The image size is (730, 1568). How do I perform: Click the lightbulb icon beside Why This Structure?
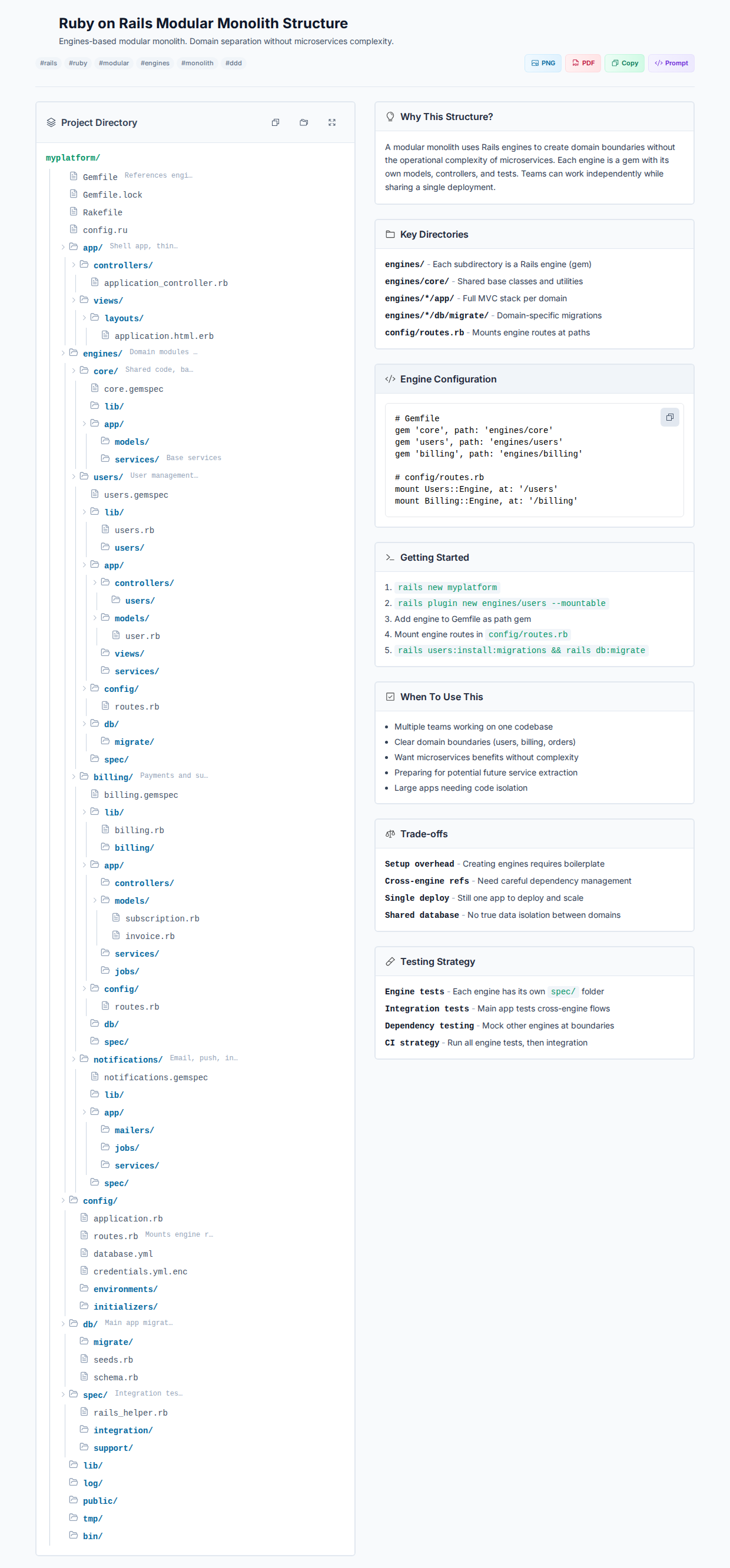coord(390,117)
